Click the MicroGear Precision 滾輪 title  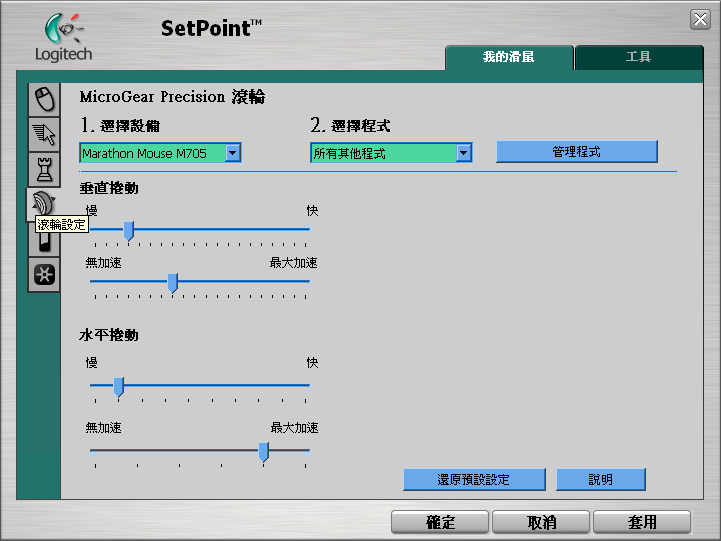click(x=172, y=97)
